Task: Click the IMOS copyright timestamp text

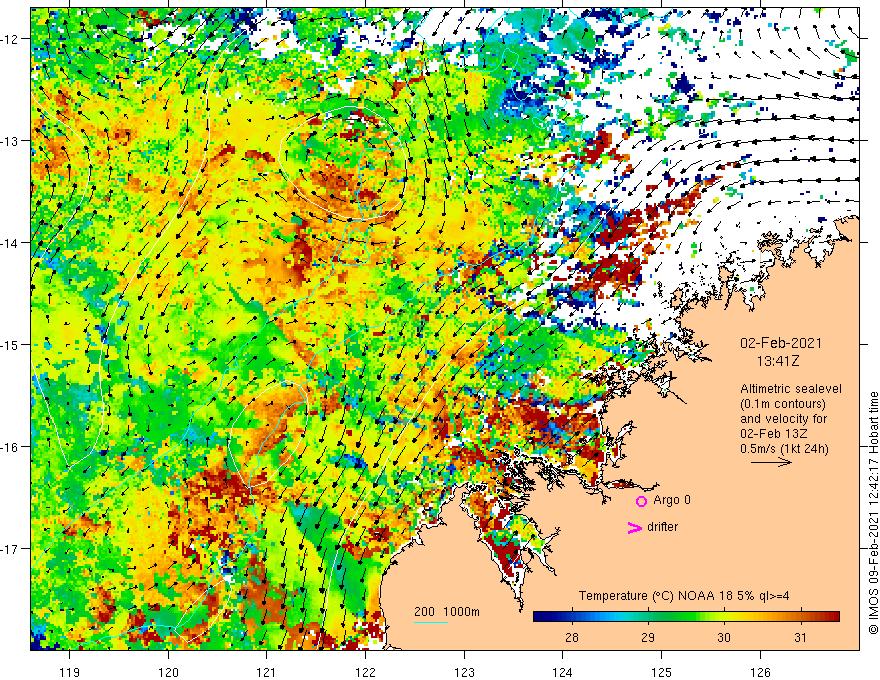Action: coord(873,513)
